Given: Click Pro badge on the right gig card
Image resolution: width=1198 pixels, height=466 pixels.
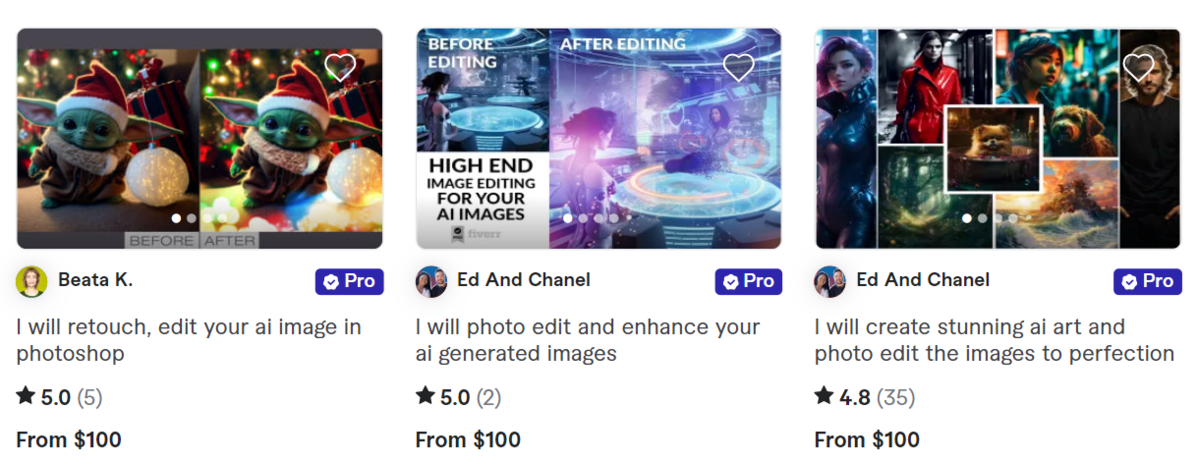Looking at the screenshot, I should click(1148, 282).
